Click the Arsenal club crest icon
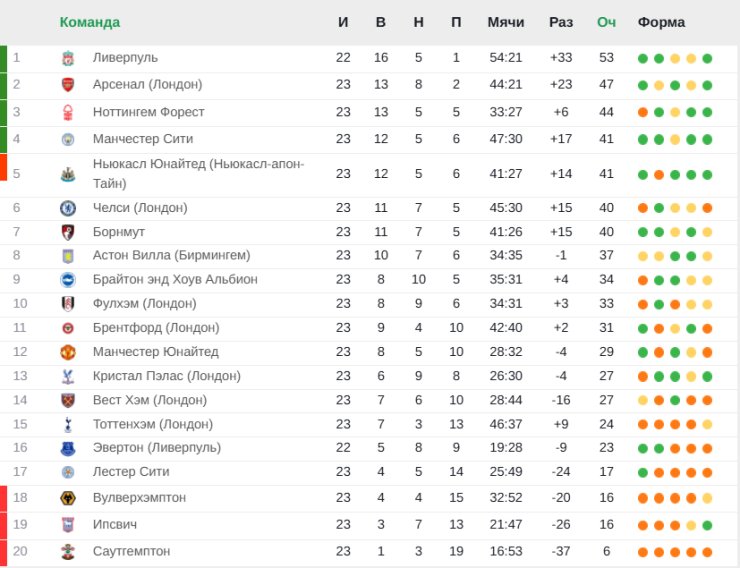Screen dimensions: 740x568 [68, 85]
